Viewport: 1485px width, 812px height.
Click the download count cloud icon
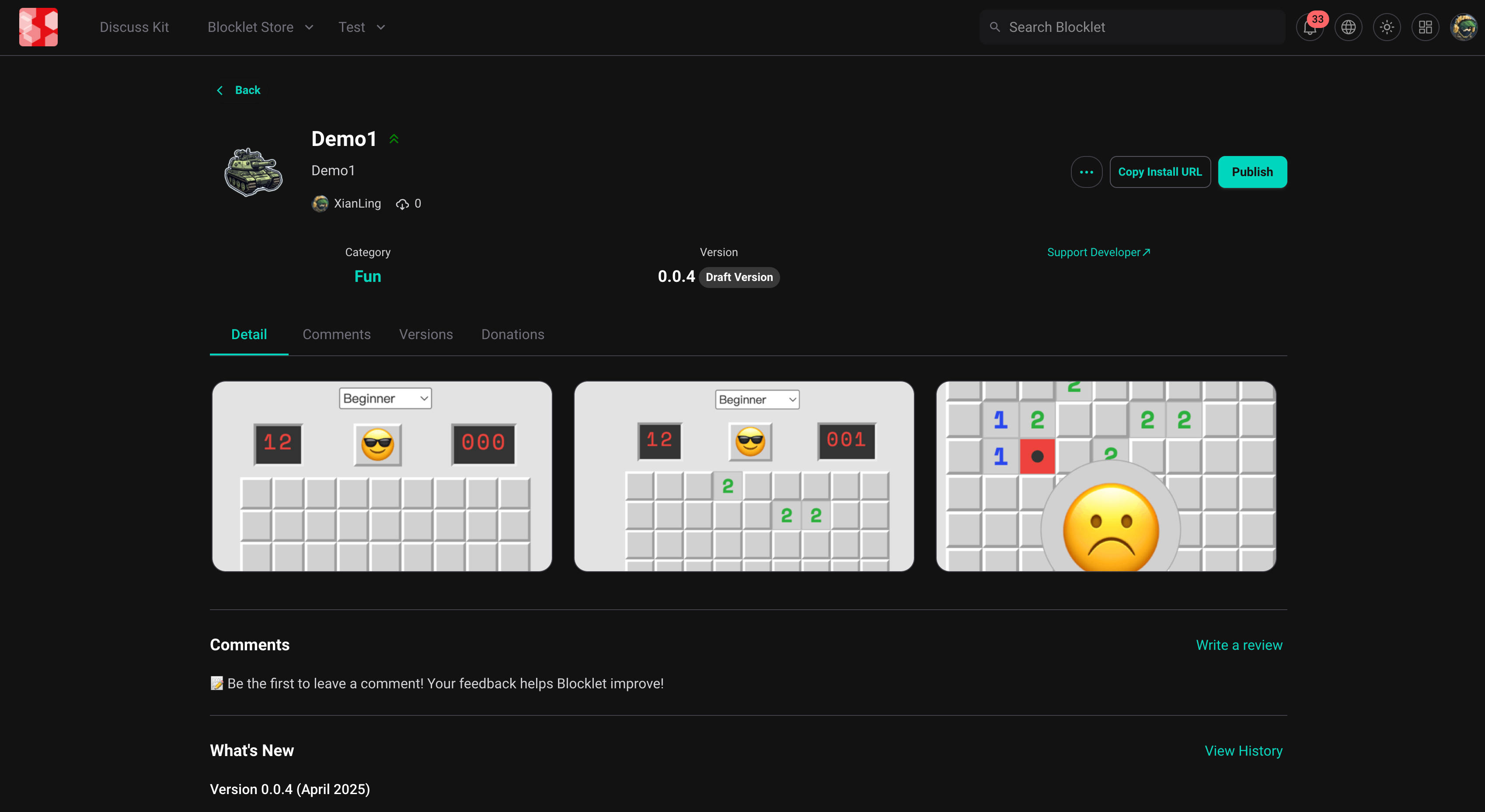[402, 204]
